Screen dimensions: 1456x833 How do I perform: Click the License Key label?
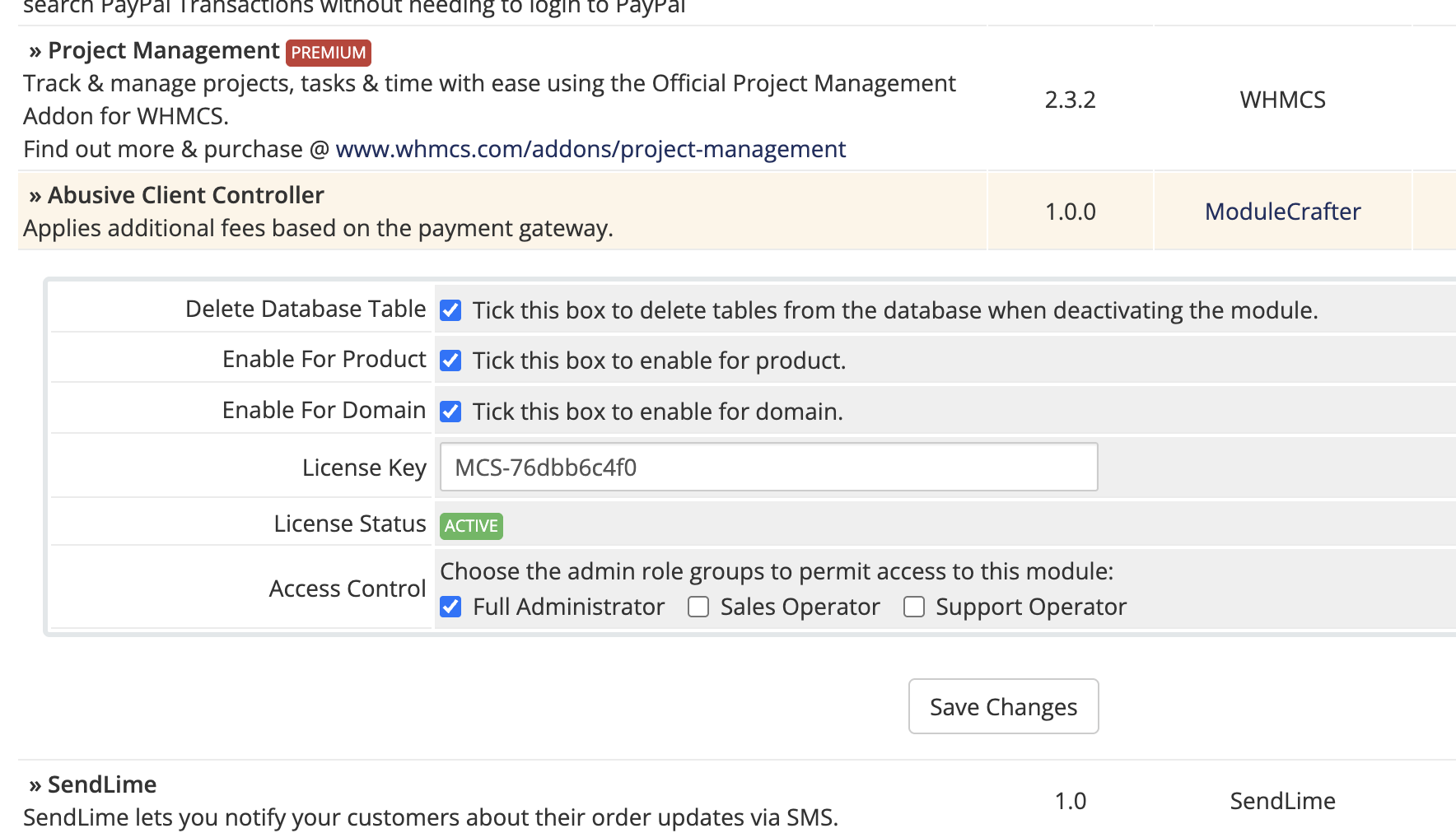click(364, 468)
